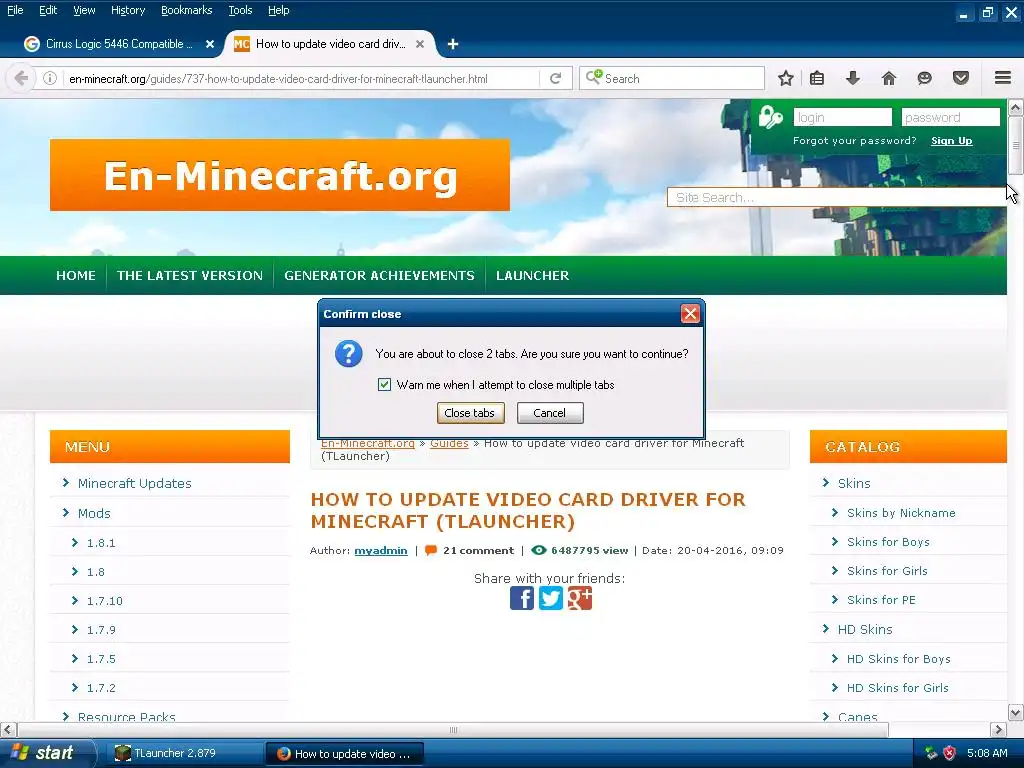Click arrow beside Skins for PE

pyautogui.click(x=835, y=600)
